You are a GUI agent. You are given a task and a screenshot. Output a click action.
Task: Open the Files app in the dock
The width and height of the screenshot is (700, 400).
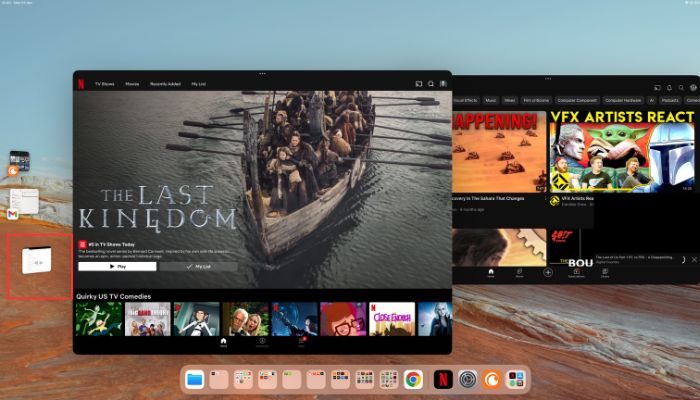[x=195, y=379]
